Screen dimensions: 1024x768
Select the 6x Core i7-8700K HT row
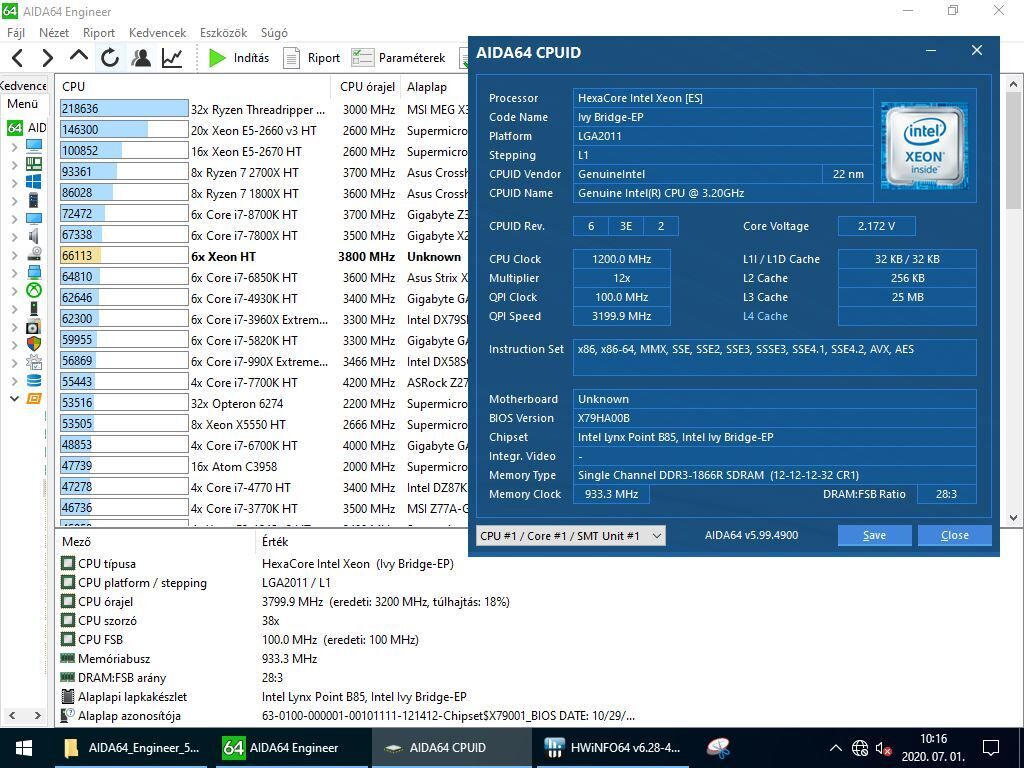[263, 215]
